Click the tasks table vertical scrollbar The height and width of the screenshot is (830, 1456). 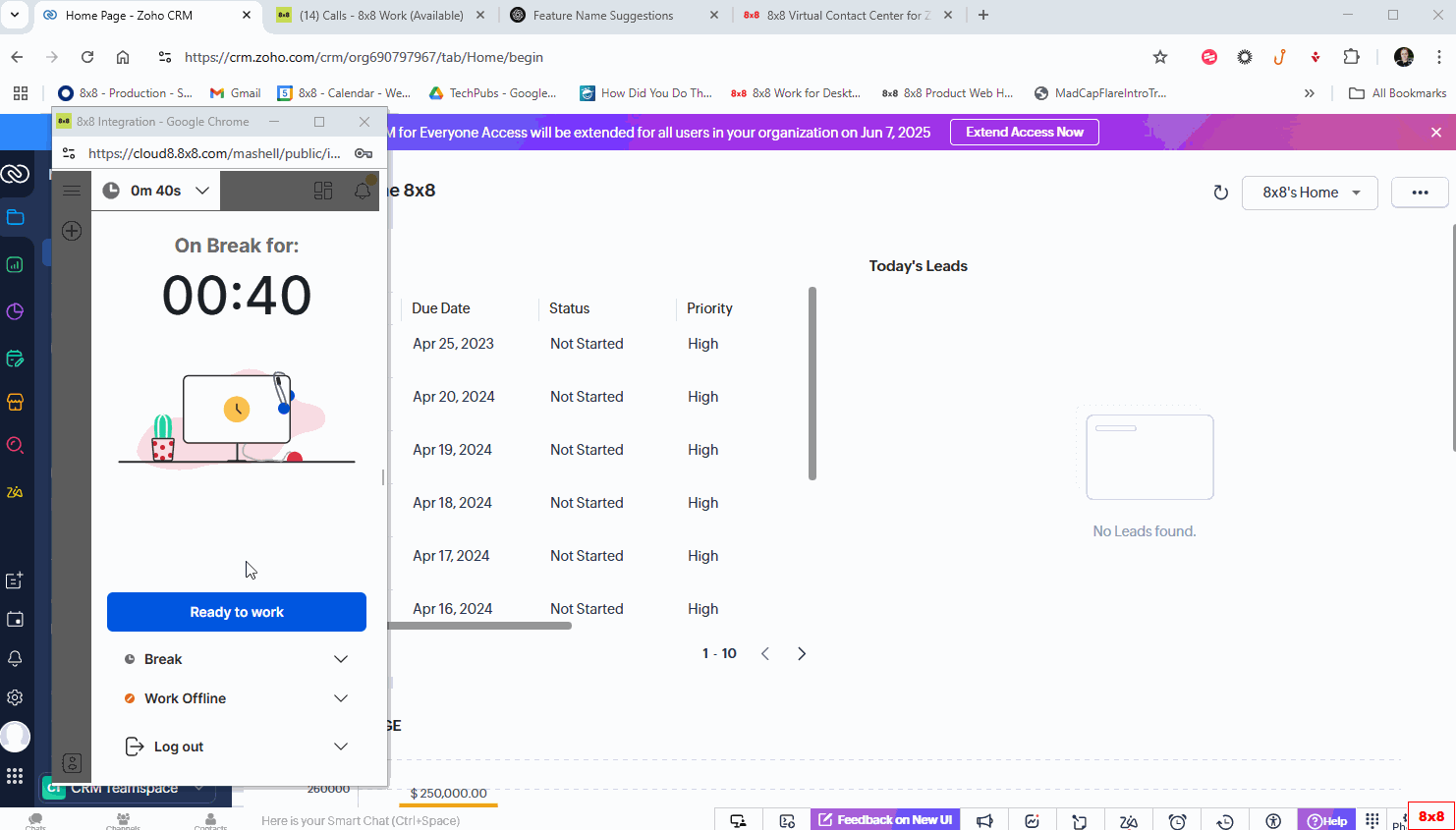click(812, 383)
